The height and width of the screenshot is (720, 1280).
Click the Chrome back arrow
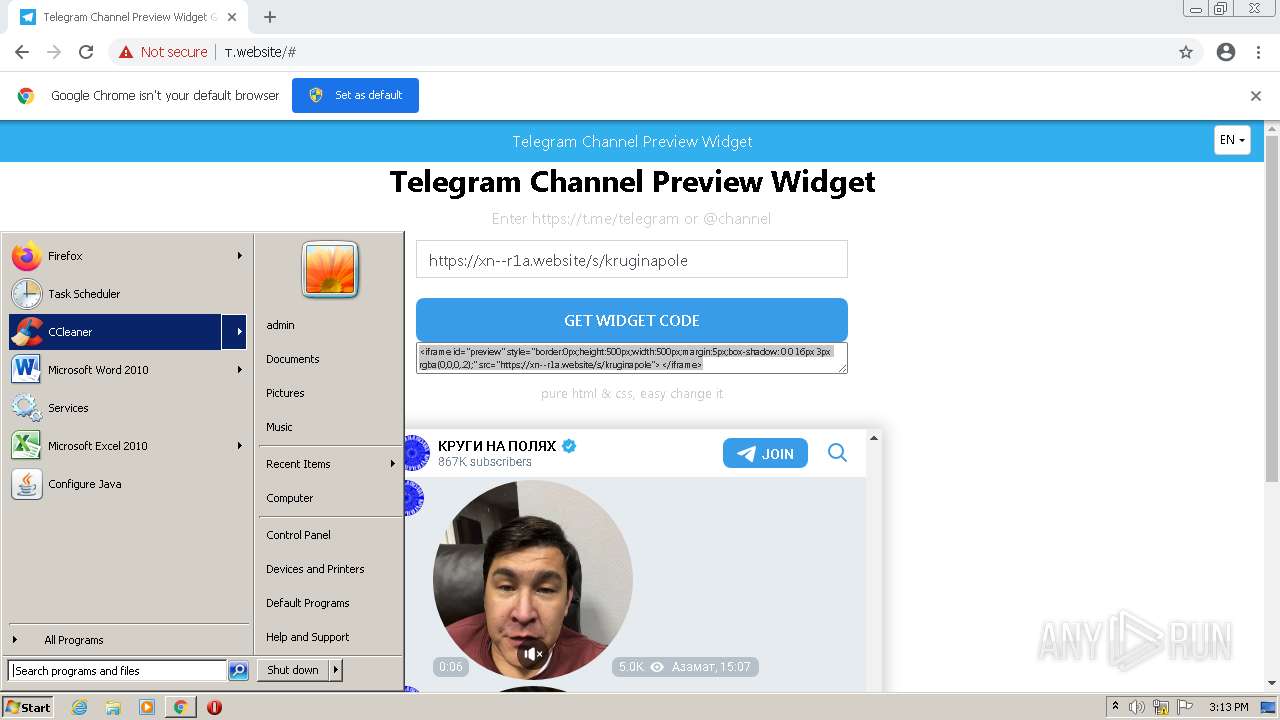pyautogui.click(x=22, y=52)
